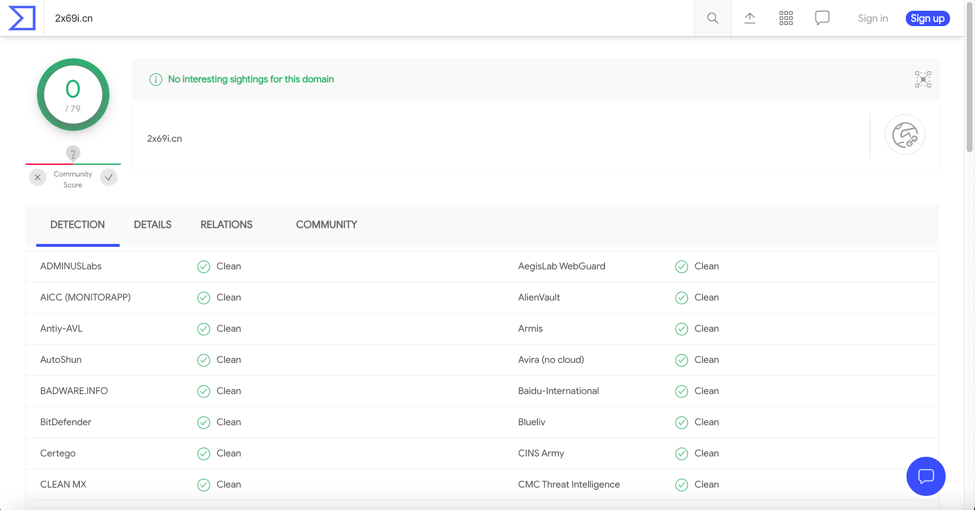Click the clean check icon for Armis
Image resolution: width=975 pixels, height=510 pixels.
coord(682,329)
